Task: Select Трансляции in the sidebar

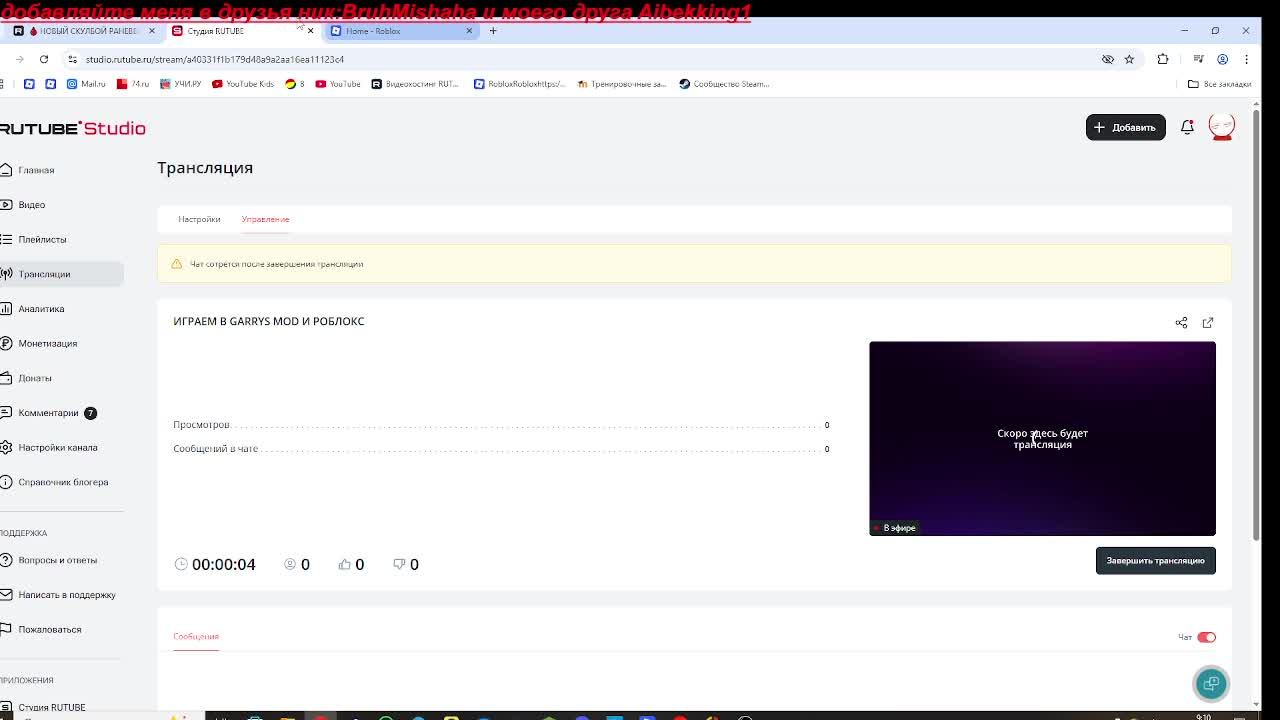Action: 44,274
